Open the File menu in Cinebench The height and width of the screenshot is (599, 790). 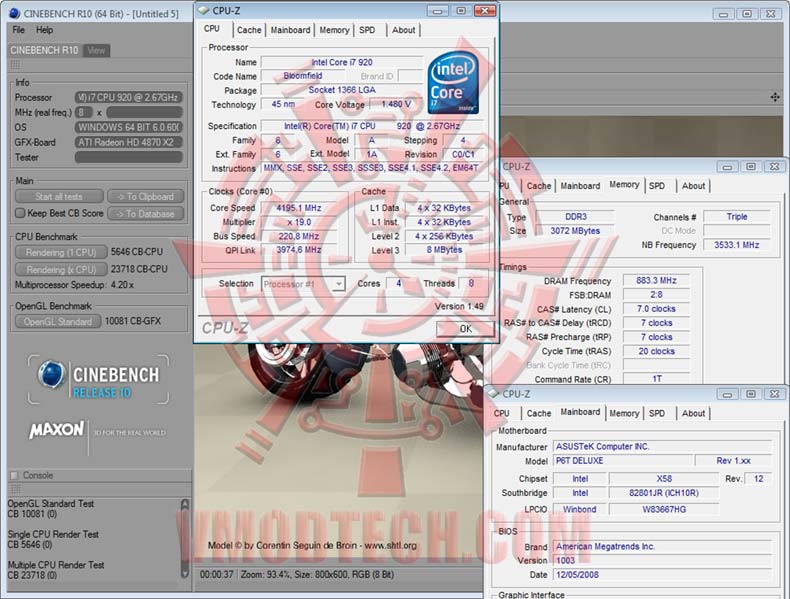[x=19, y=30]
